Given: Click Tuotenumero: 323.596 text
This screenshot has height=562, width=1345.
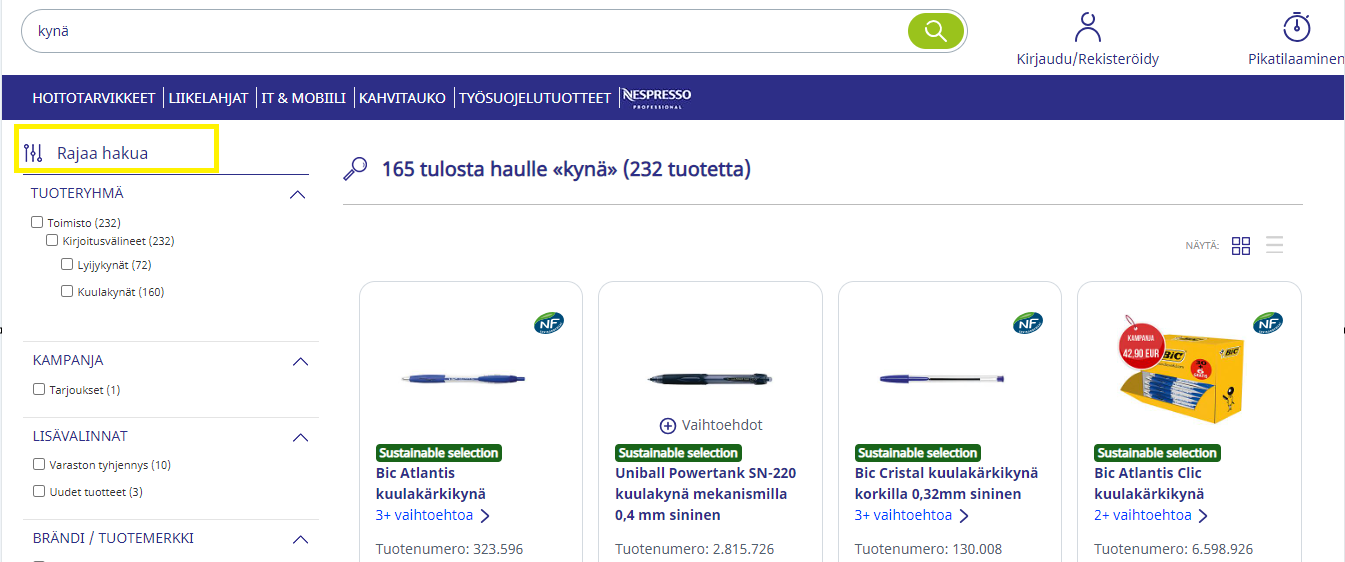Looking at the screenshot, I should tap(449, 549).
